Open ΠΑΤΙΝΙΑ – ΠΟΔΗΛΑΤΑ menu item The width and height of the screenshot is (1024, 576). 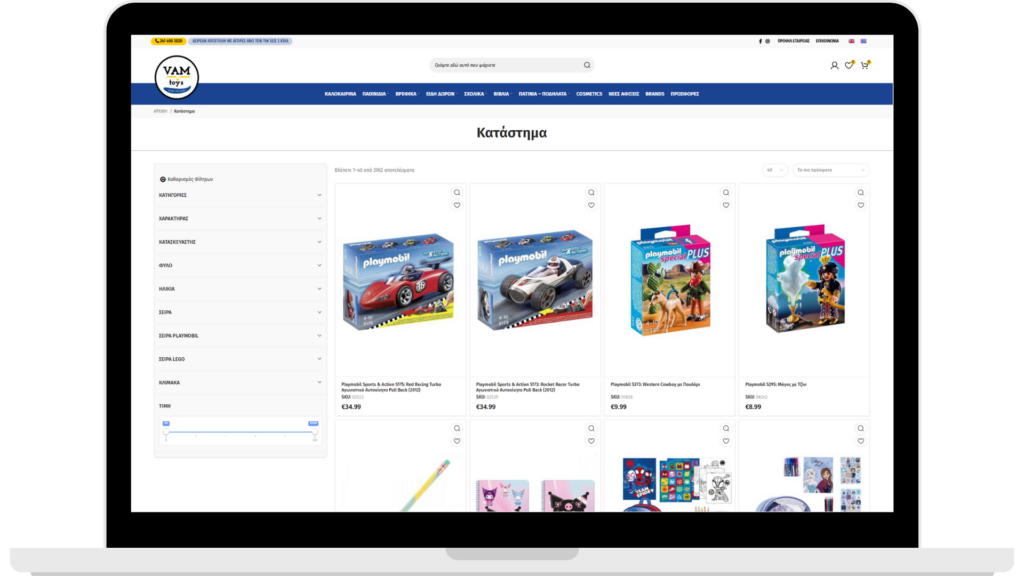(x=543, y=94)
